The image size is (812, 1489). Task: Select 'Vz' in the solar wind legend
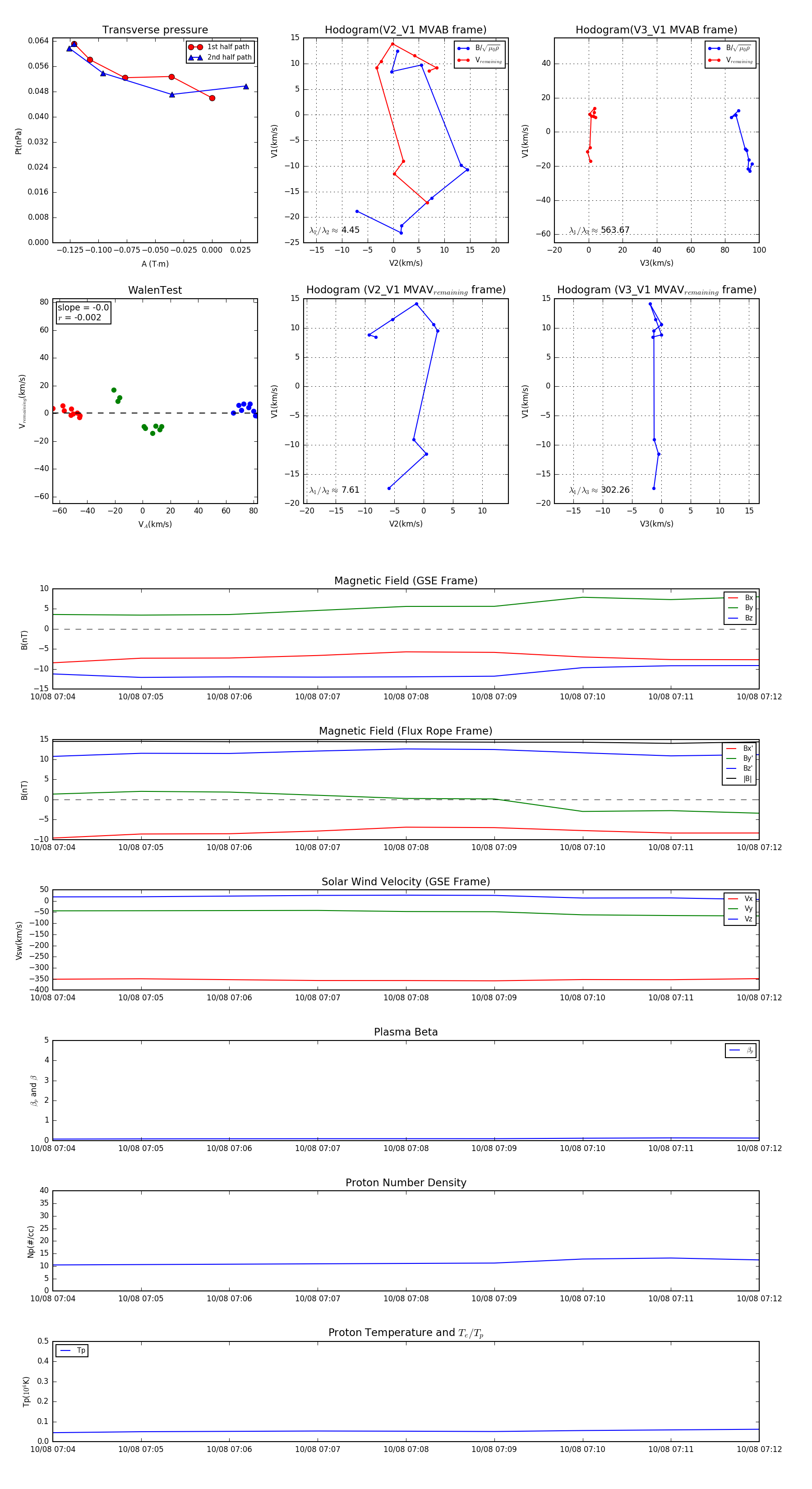pos(741,919)
